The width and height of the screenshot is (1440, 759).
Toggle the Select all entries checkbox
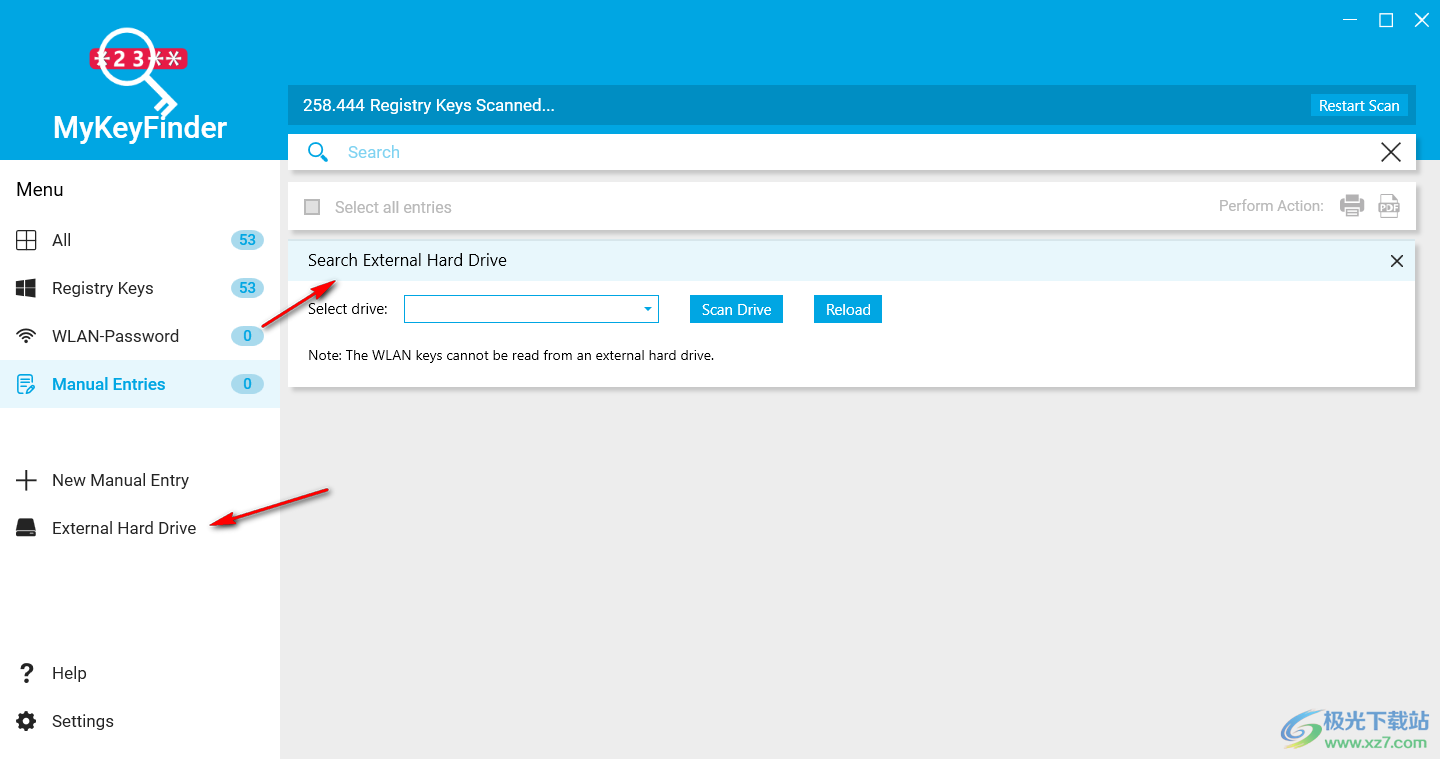pyautogui.click(x=312, y=207)
